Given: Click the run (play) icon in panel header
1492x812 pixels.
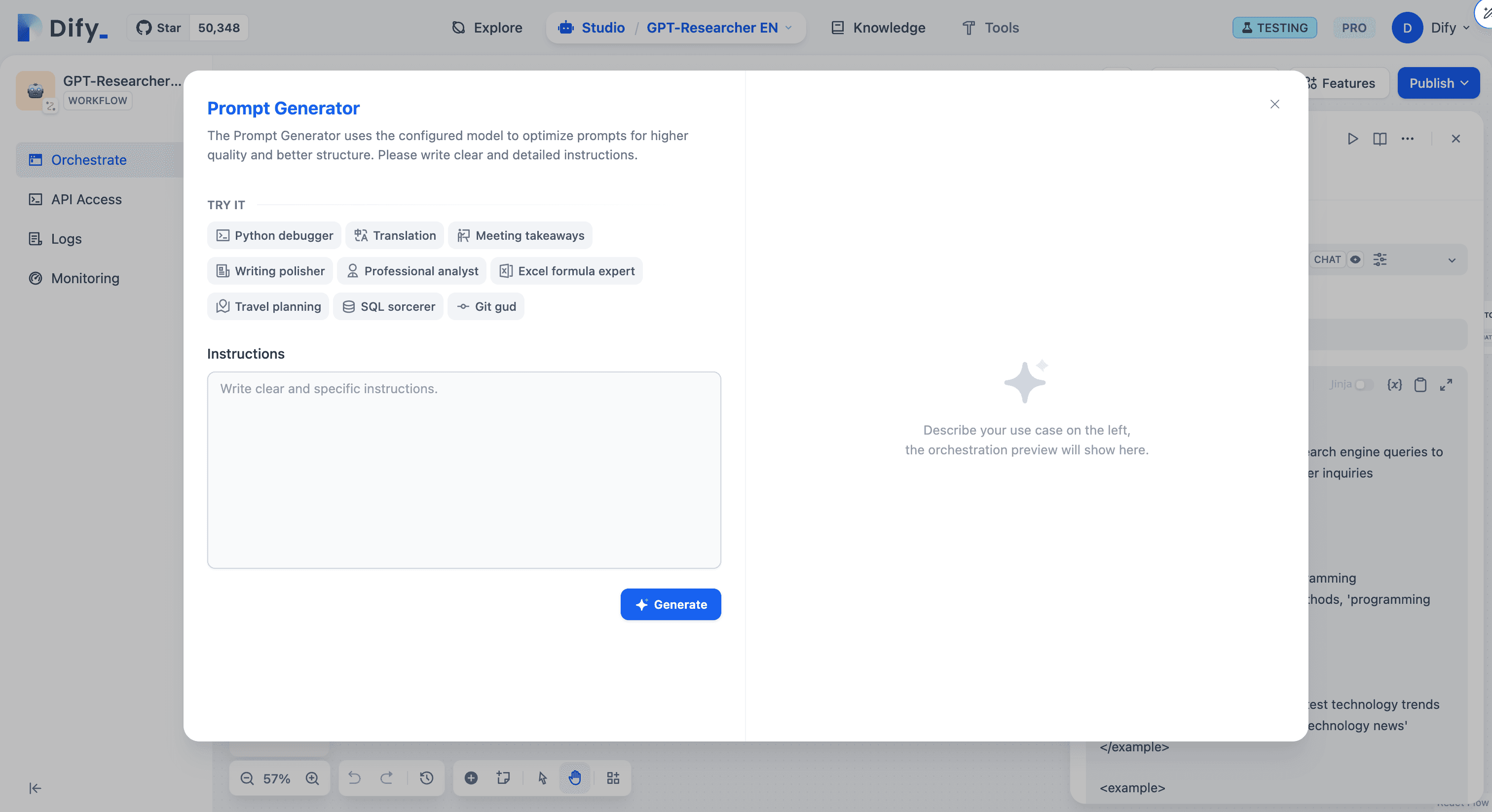Looking at the screenshot, I should (x=1352, y=139).
